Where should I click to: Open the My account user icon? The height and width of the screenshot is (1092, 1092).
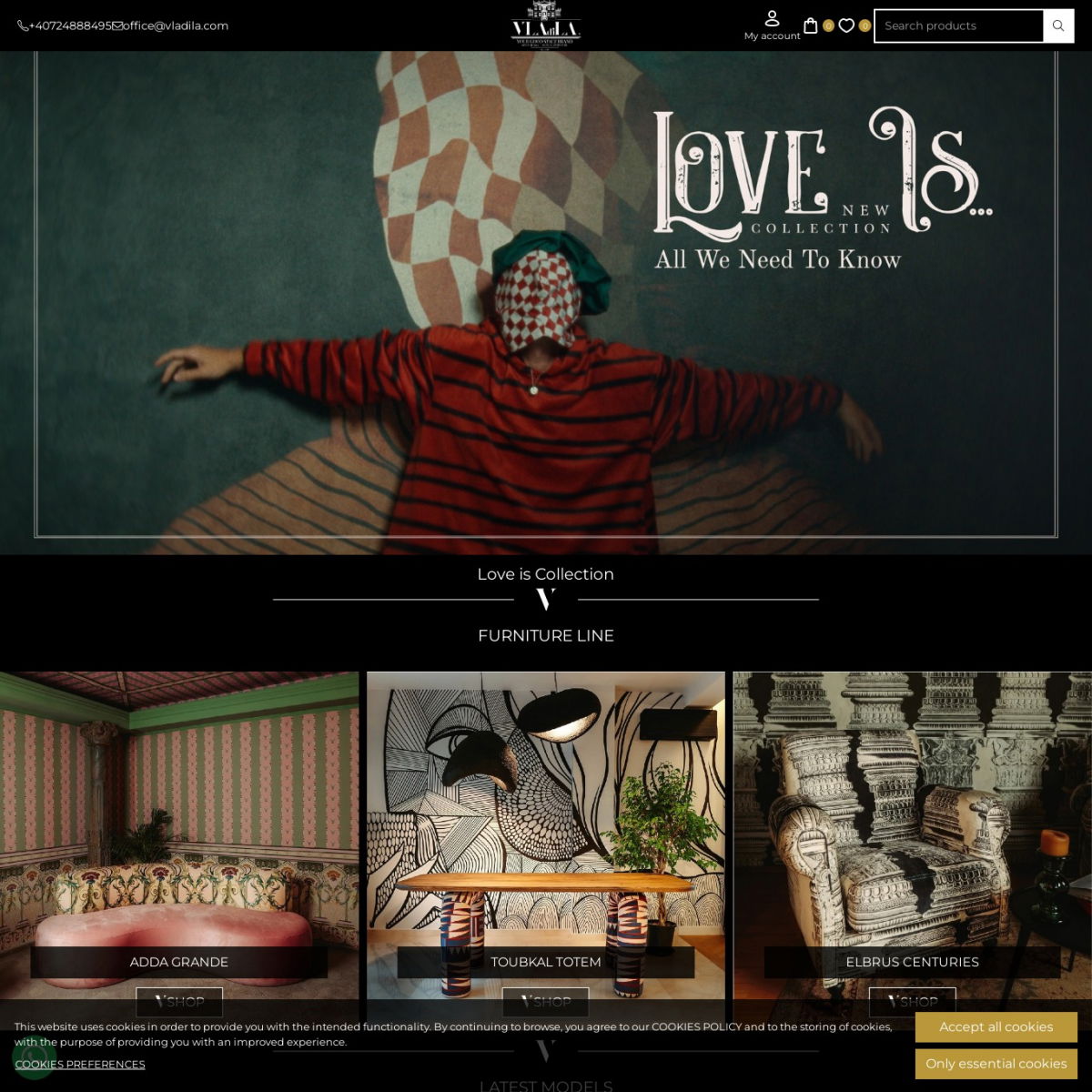click(x=772, y=18)
